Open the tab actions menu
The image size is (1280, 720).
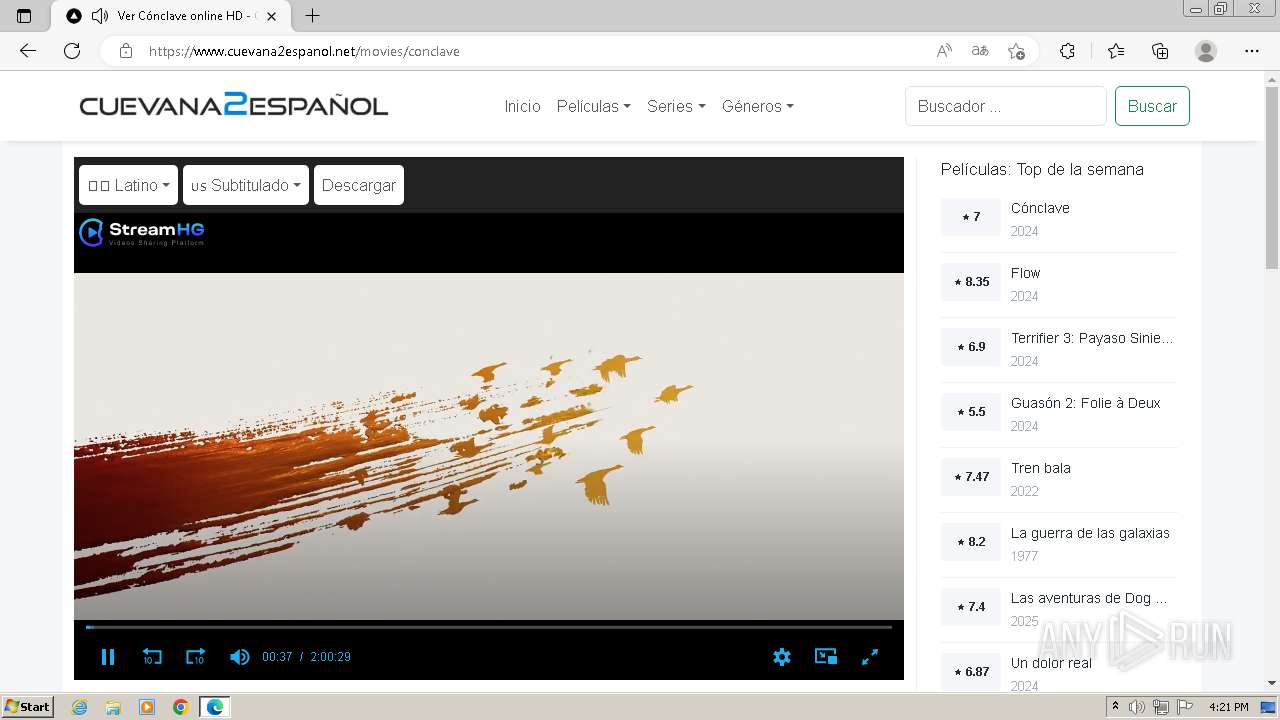(x=24, y=16)
